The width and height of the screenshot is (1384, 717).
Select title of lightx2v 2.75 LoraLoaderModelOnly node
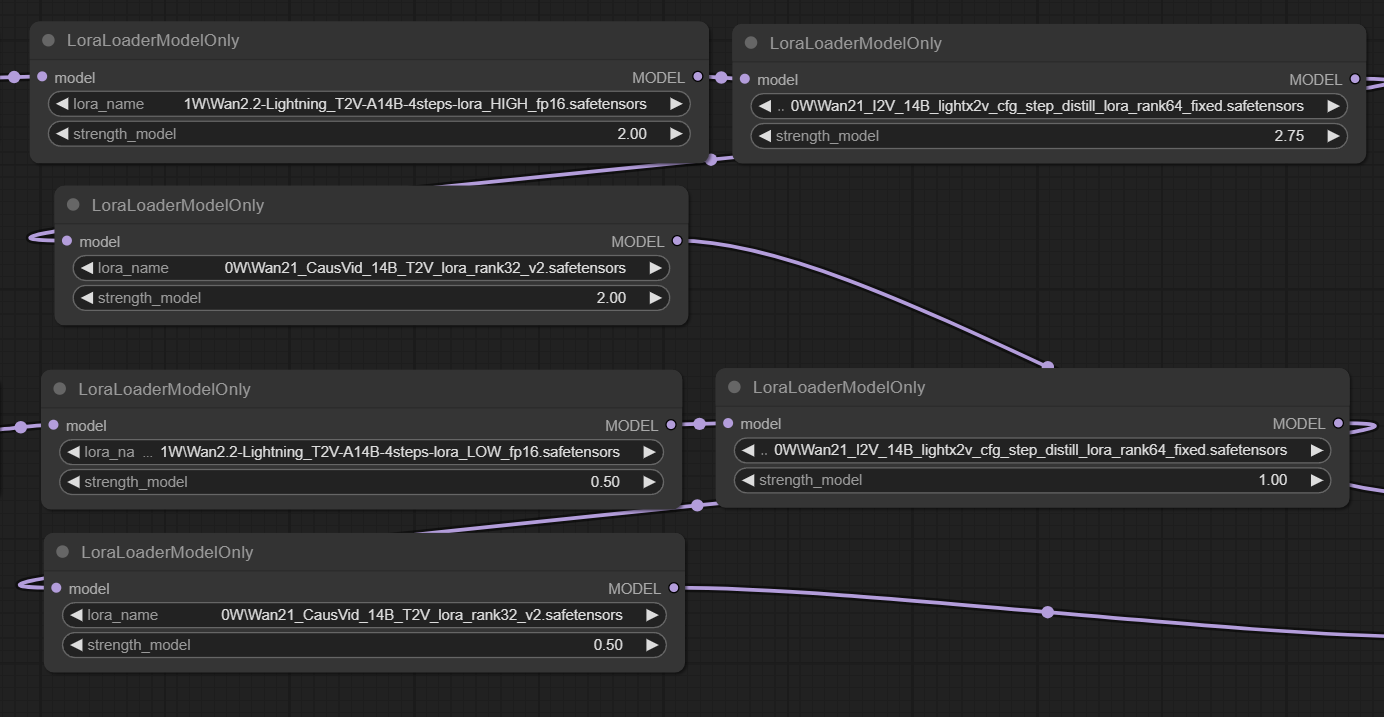(856, 43)
